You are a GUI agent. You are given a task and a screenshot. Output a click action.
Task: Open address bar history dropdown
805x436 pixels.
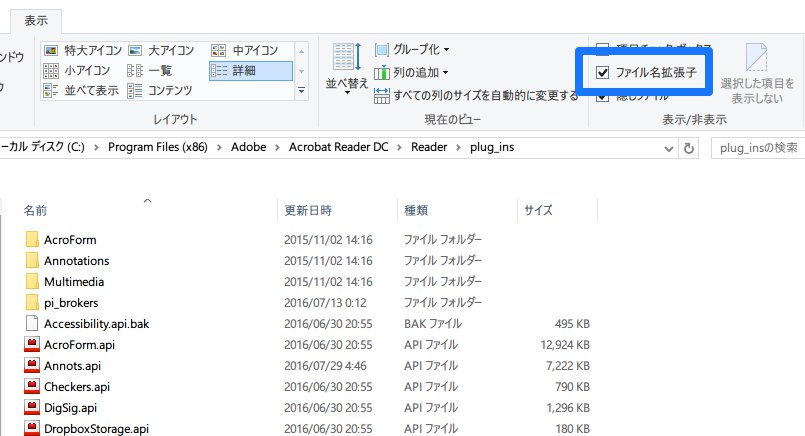tap(668, 149)
